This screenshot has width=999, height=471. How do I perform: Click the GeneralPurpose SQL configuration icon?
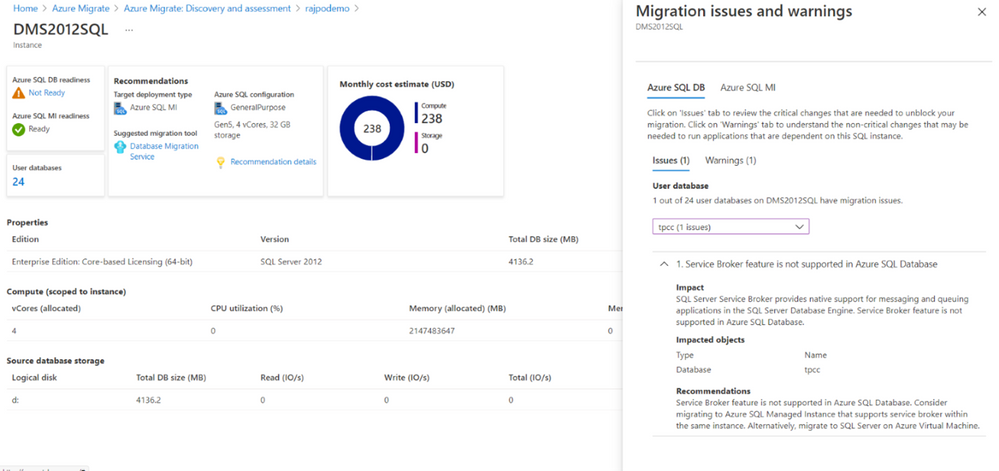(220, 108)
